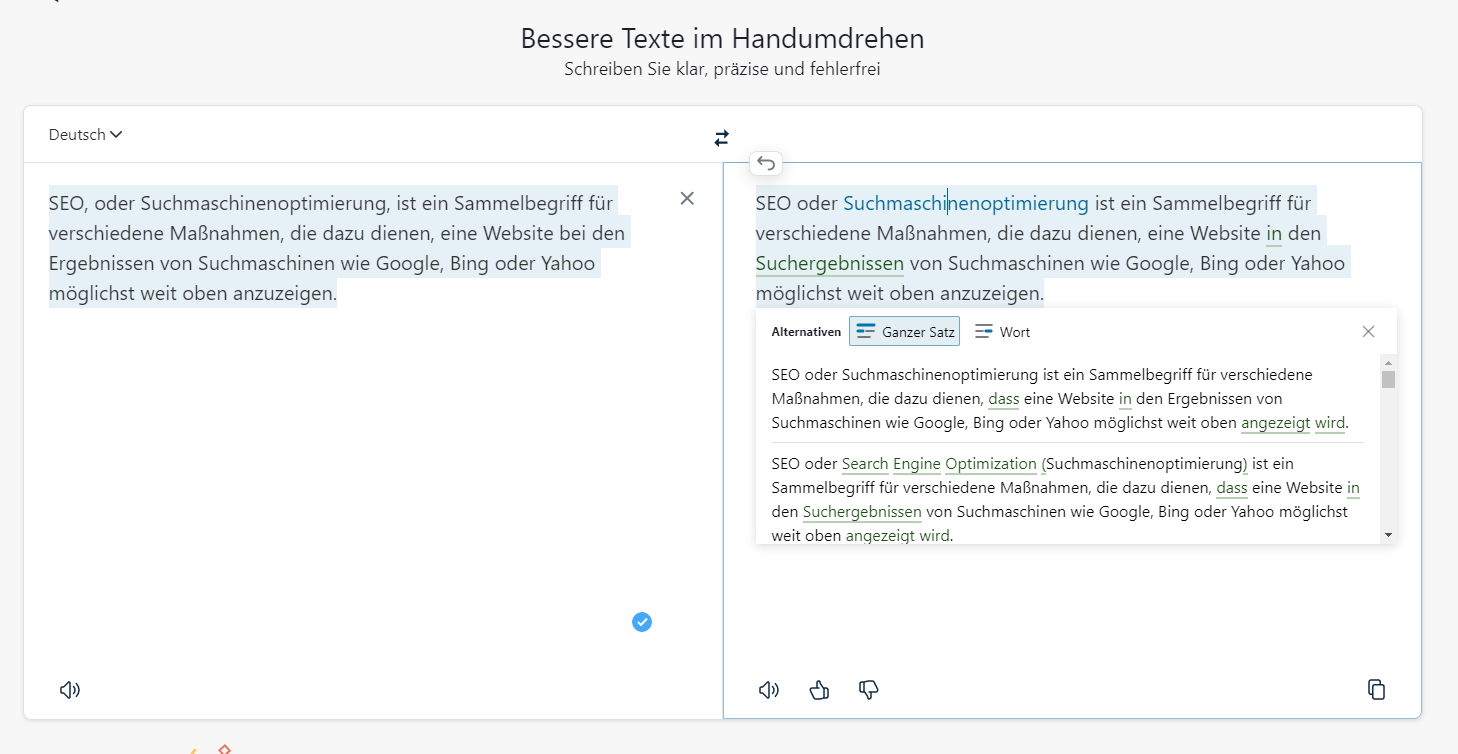Close the Alternativen popup panel
The image size is (1458, 754).
pyautogui.click(x=1368, y=331)
